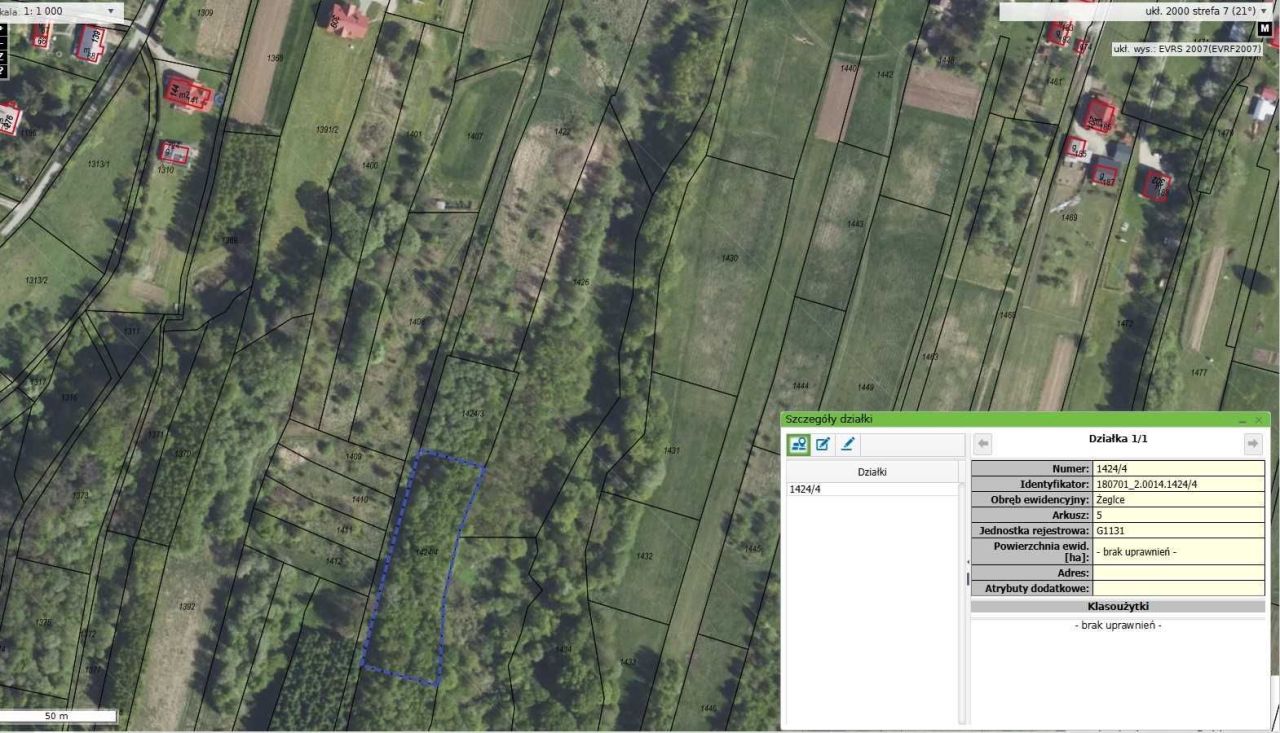The height and width of the screenshot is (733, 1280).
Task: Go to previous parcel with left arrow
Action: pos(983,444)
